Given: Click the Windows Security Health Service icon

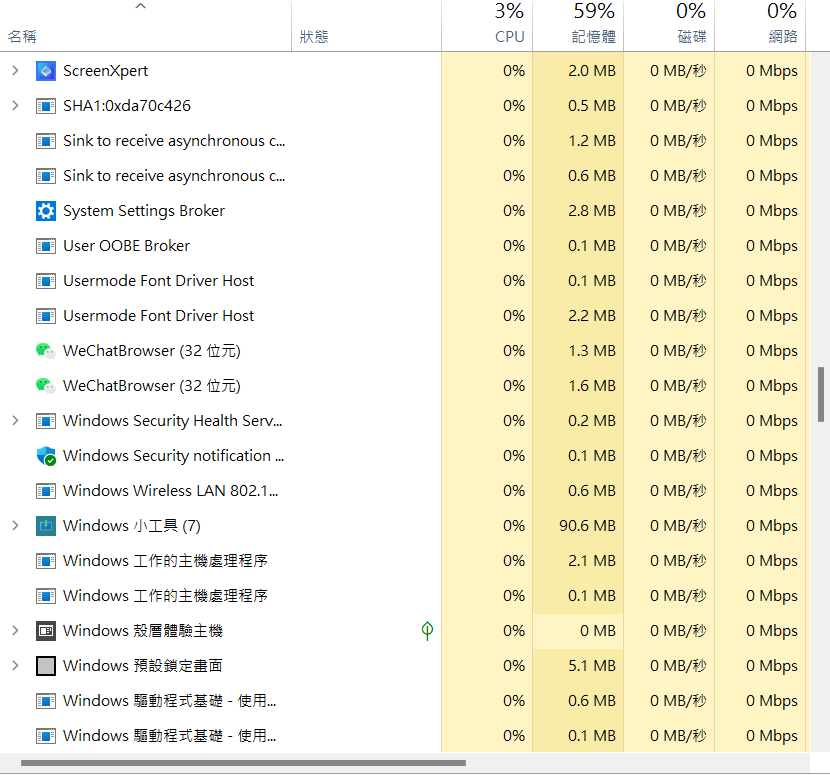Looking at the screenshot, I should [x=46, y=421].
